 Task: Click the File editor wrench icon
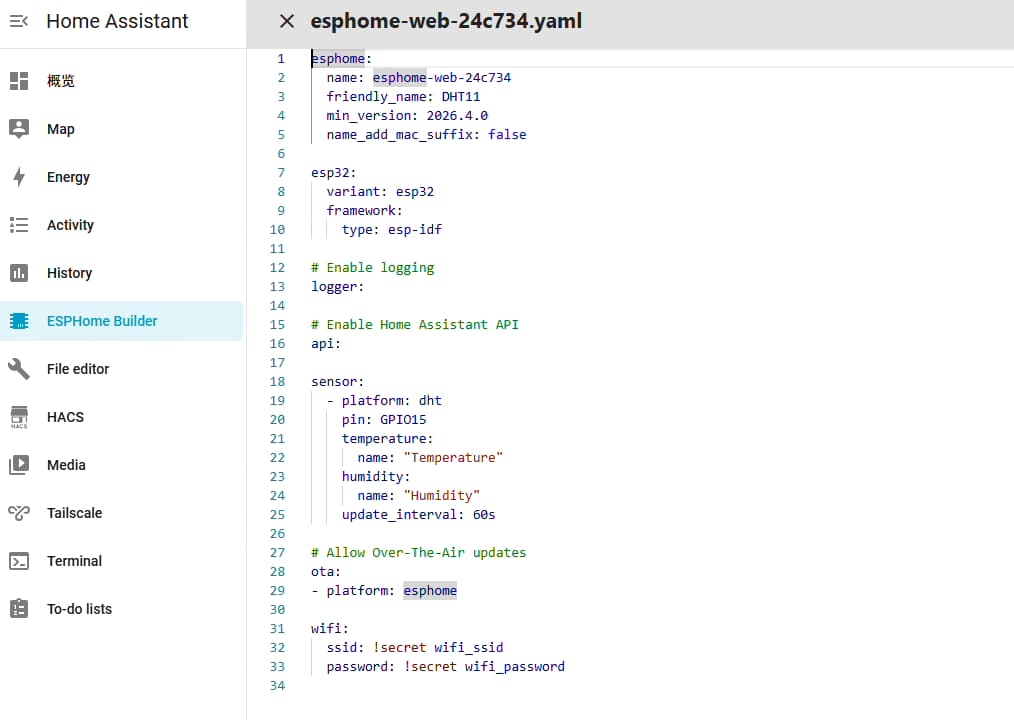click(x=19, y=369)
